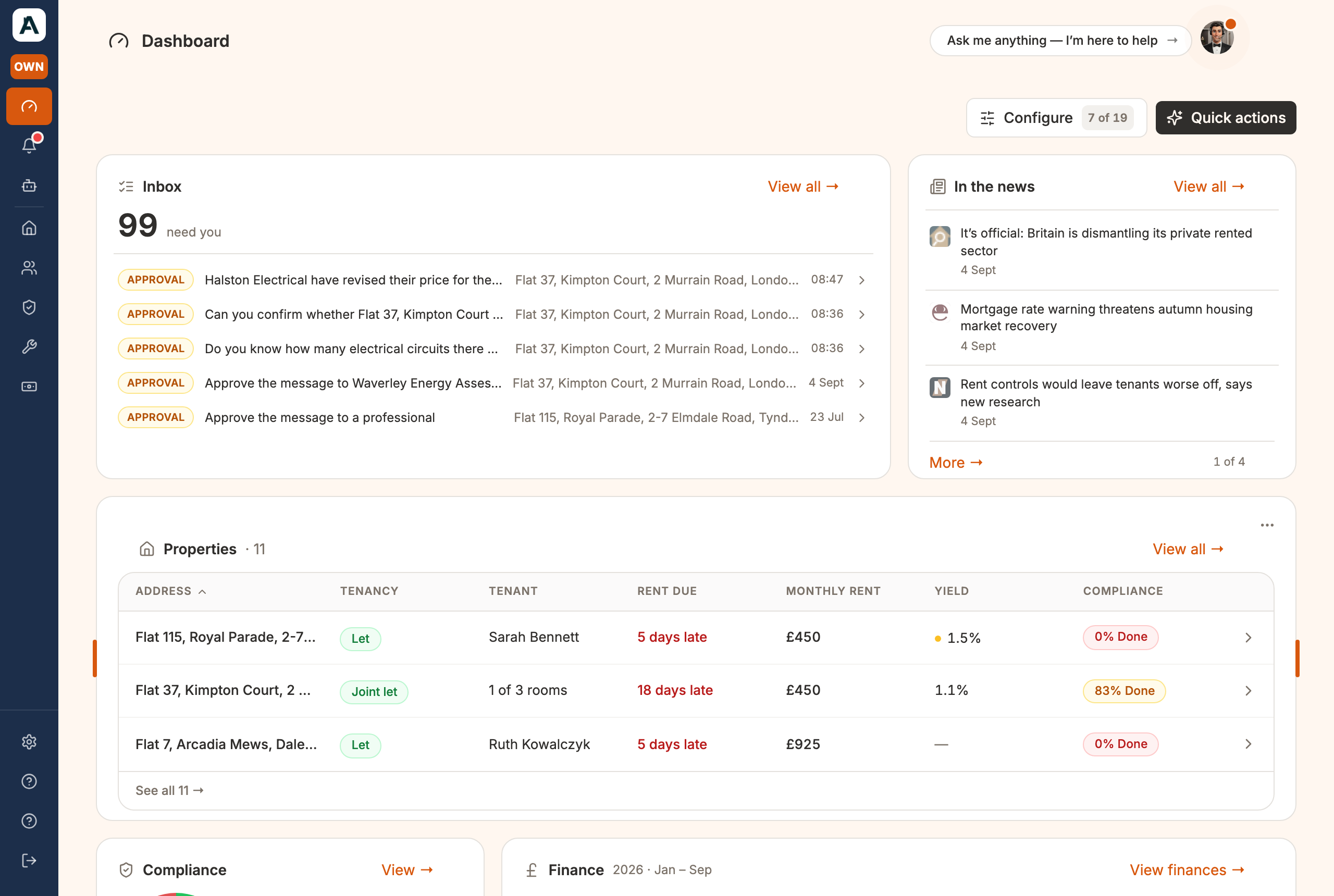Open settings gear in sidebar
1334x896 pixels.
[x=29, y=742]
